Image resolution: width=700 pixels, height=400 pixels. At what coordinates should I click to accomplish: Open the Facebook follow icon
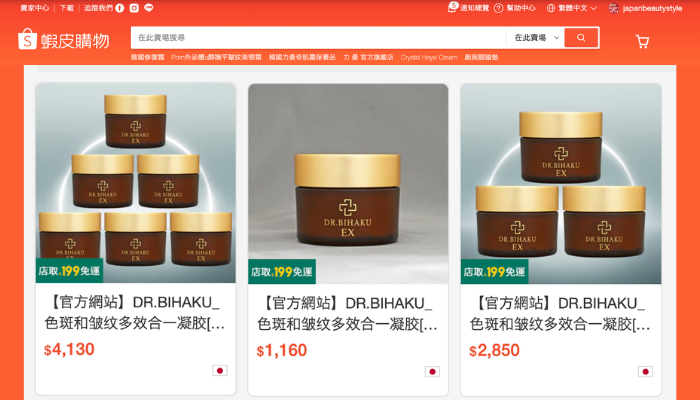tap(120, 8)
